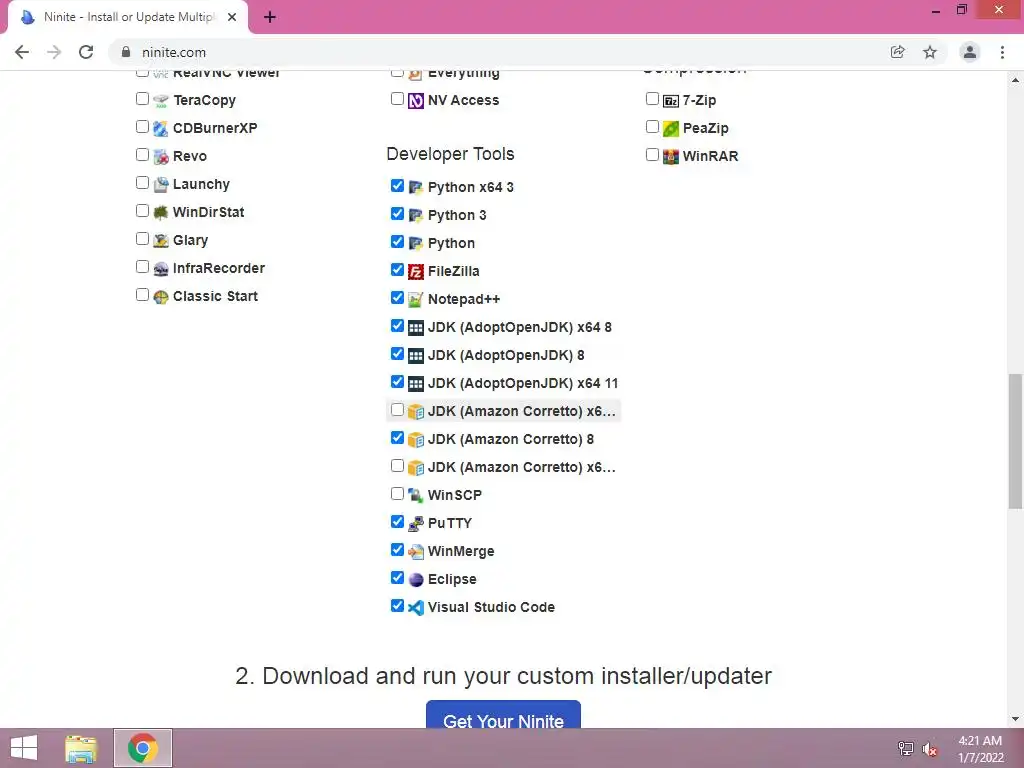Uncheck the Notepad++ checkbox
The image size is (1024, 768).
pyautogui.click(x=397, y=298)
